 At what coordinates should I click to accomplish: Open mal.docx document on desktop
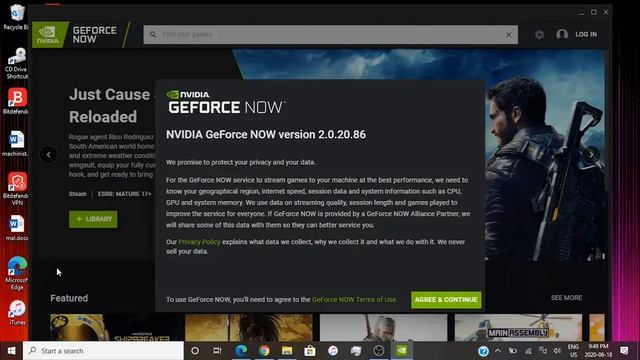[x=16, y=228]
